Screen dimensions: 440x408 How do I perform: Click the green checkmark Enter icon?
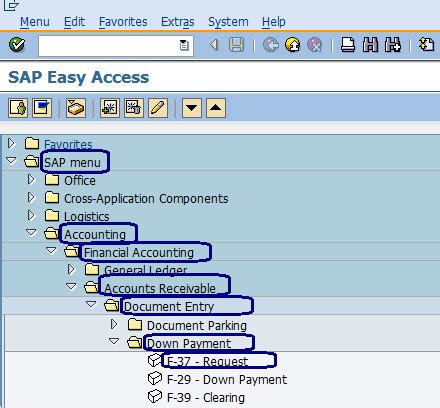(17, 45)
